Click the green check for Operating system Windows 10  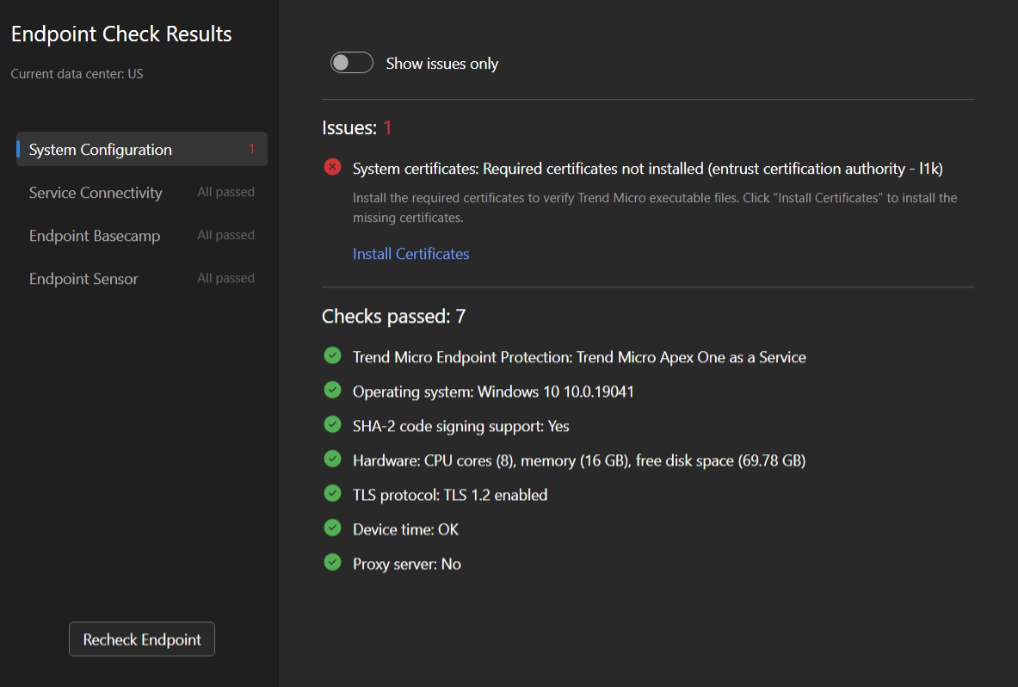(x=332, y=391)
